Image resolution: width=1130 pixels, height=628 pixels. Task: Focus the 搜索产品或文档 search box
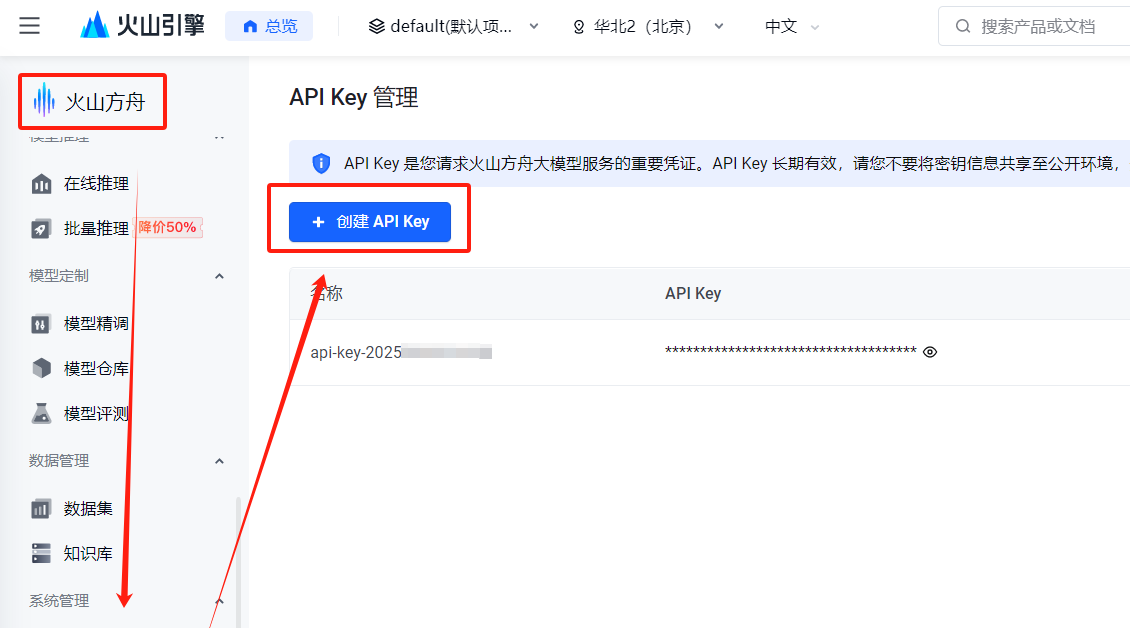pyautogui.click(x=1037, y=27)
